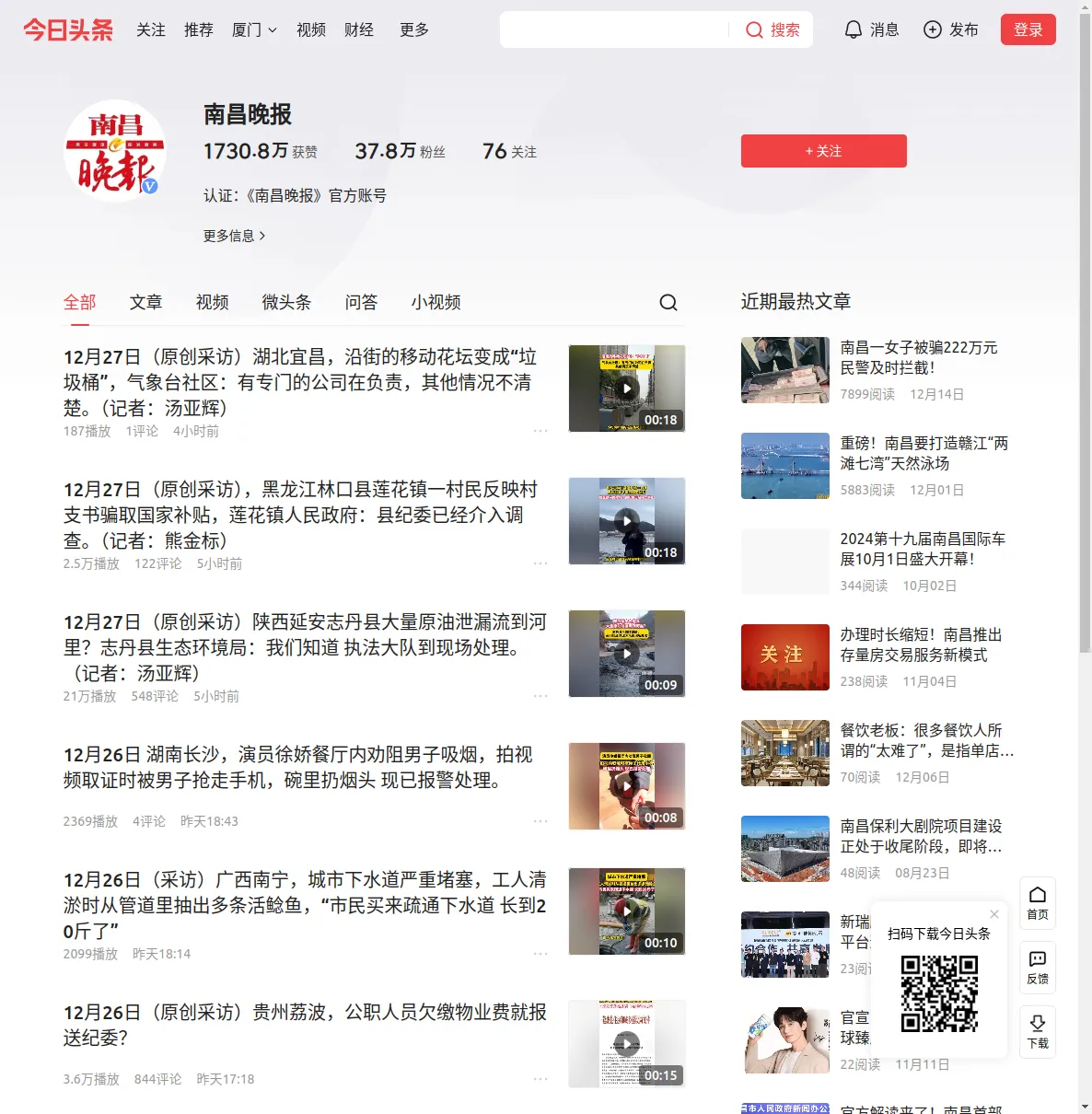
Task: Open more options for 陕西延安 post
Action: 540,696
